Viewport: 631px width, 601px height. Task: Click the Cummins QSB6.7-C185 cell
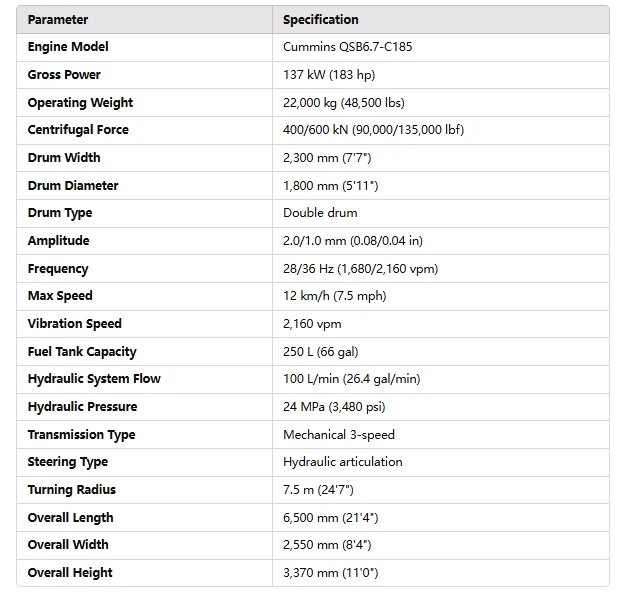click(x=347, y=47)
